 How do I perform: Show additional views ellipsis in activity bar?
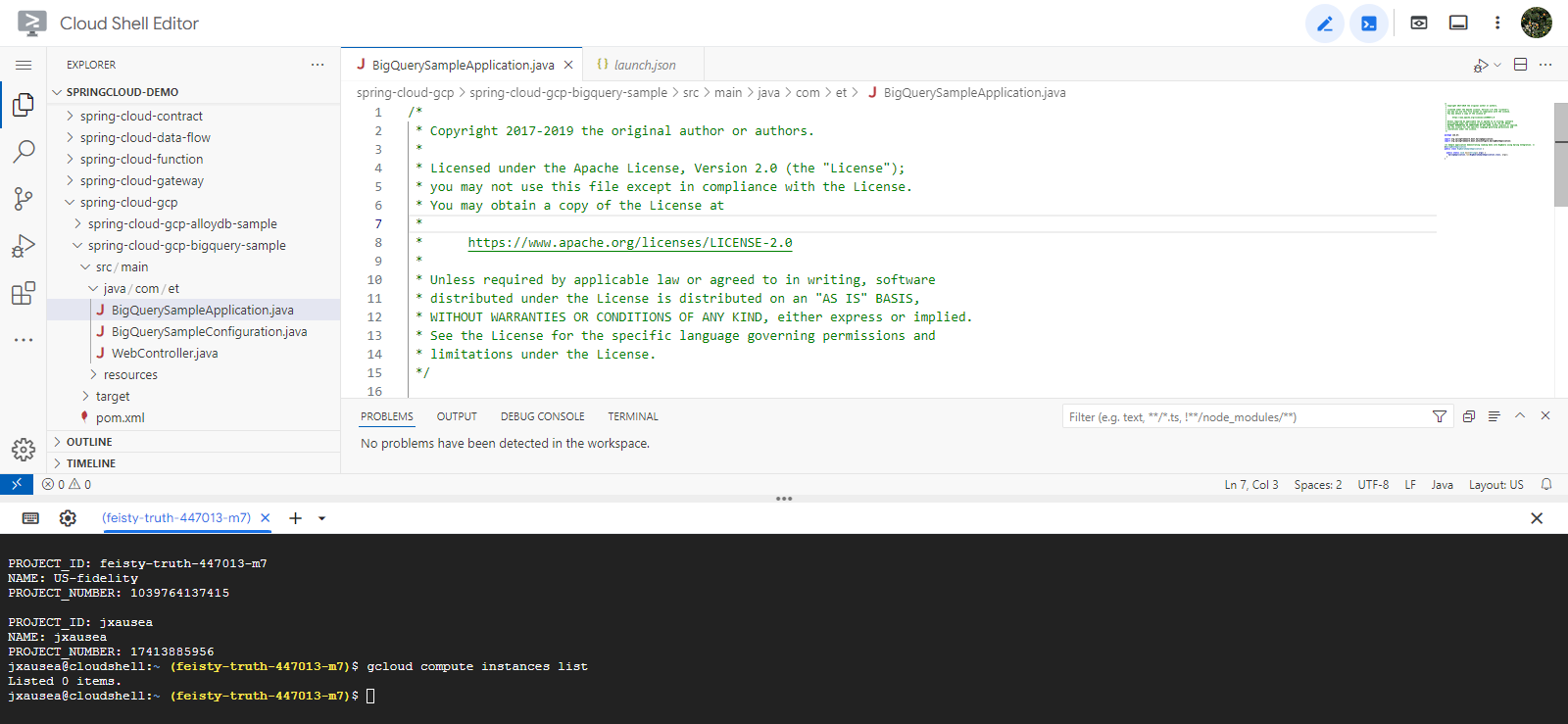click(24, 340)
